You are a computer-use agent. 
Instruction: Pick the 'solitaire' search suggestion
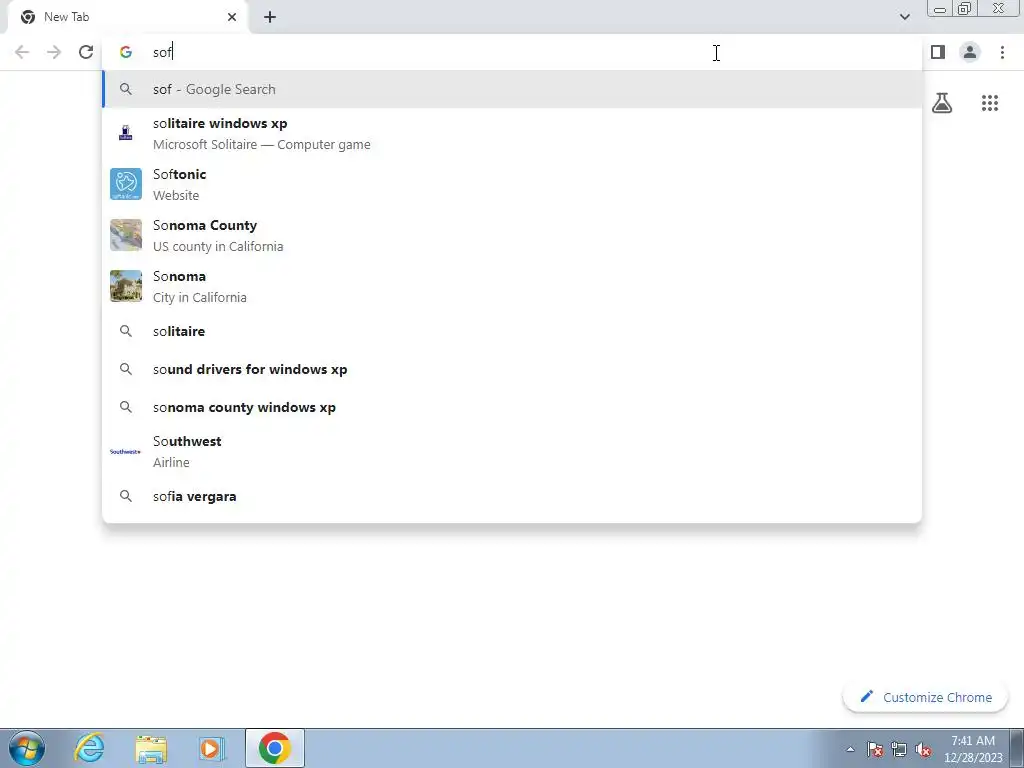512,331
